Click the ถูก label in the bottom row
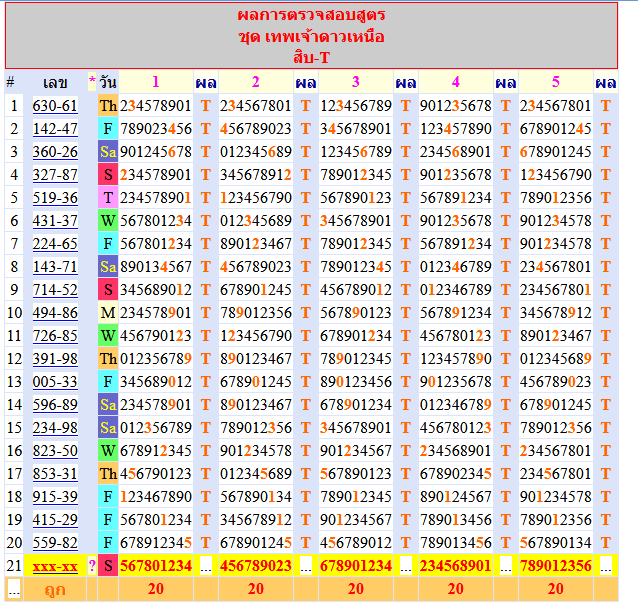This screenshot has width=638, height=613. [54, 589]
